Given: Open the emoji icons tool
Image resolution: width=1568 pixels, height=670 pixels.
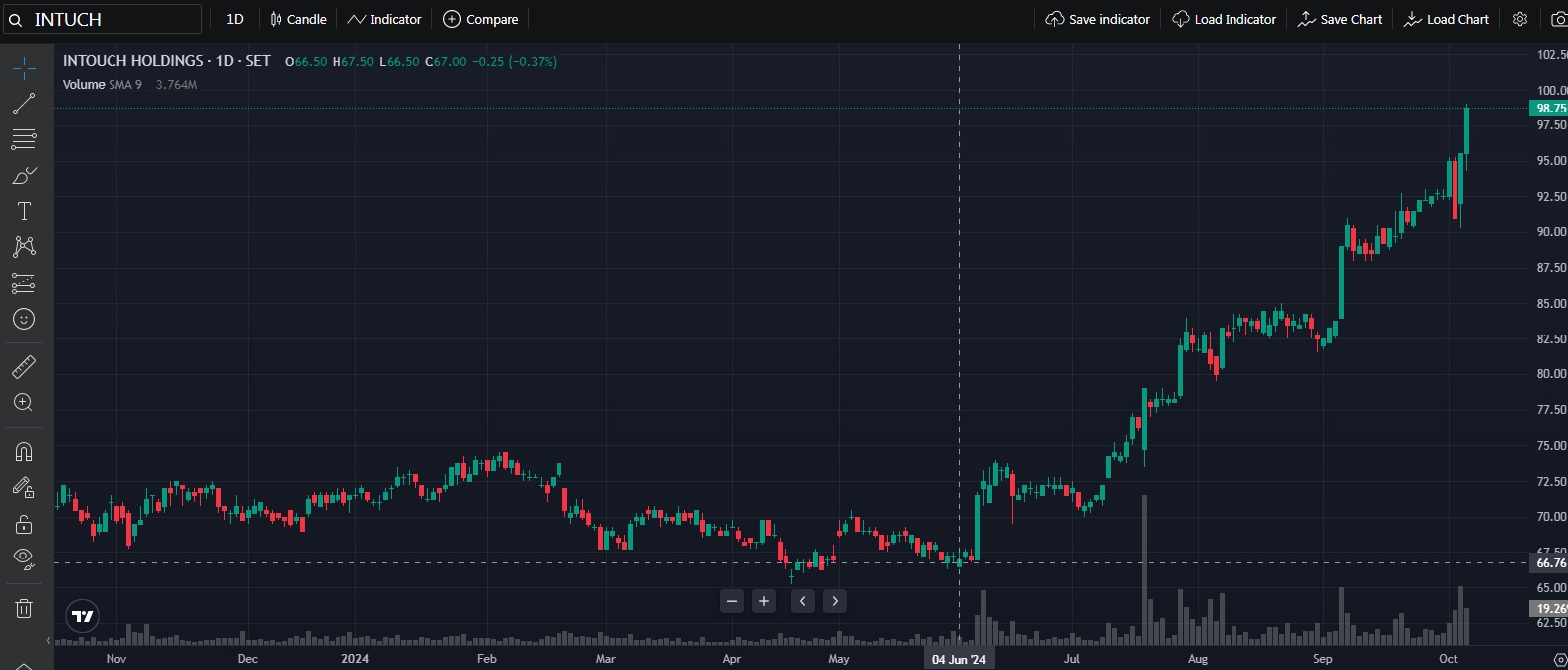Looking at the screenshot, I should (24, 319).
